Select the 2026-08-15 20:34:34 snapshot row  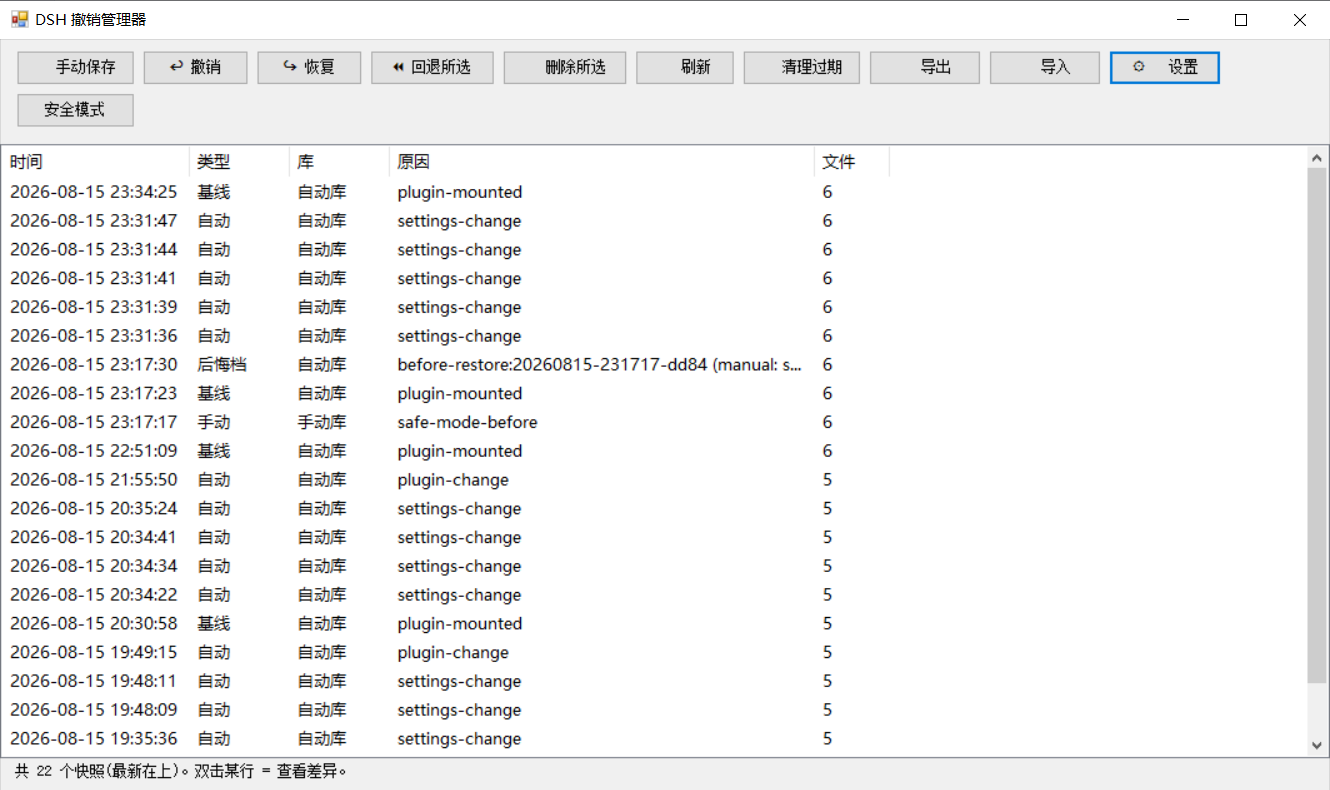pyautogui.click(x=447, y=566)
